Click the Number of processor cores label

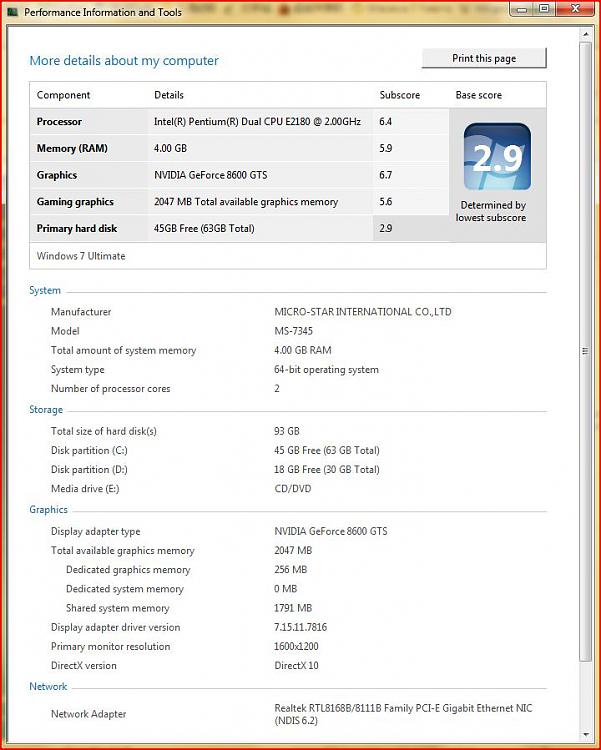pyautogui.click(x=111, y=389)
